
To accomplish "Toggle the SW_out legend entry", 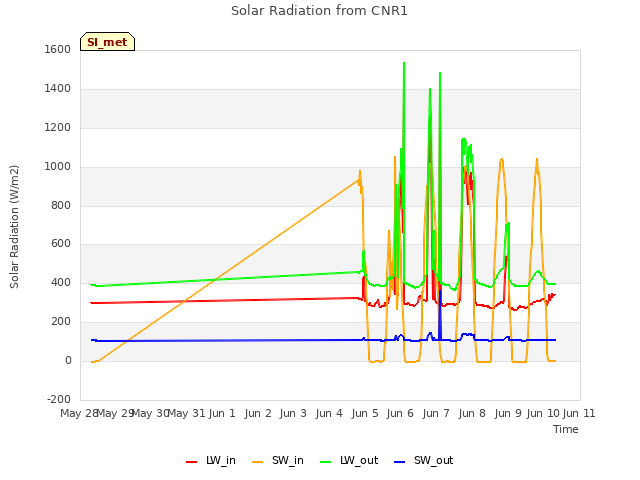I will (424, 460).
